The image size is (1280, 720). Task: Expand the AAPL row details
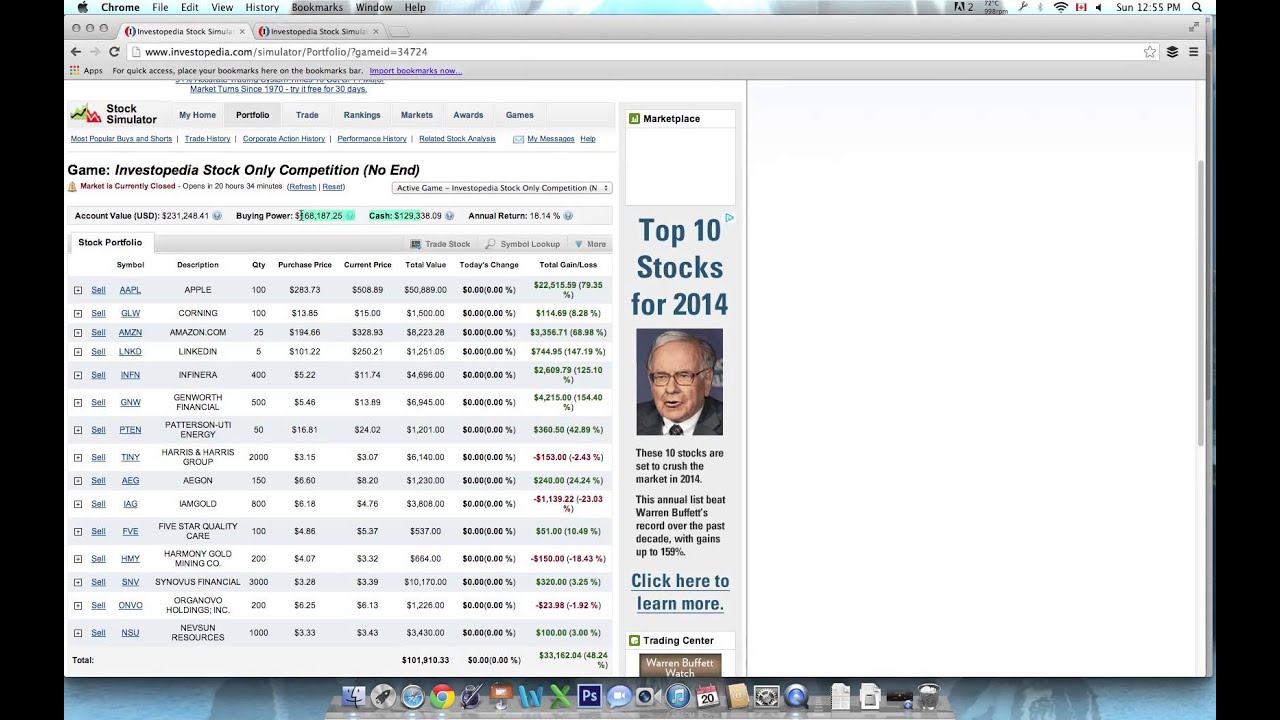click(x=77, y=290)
